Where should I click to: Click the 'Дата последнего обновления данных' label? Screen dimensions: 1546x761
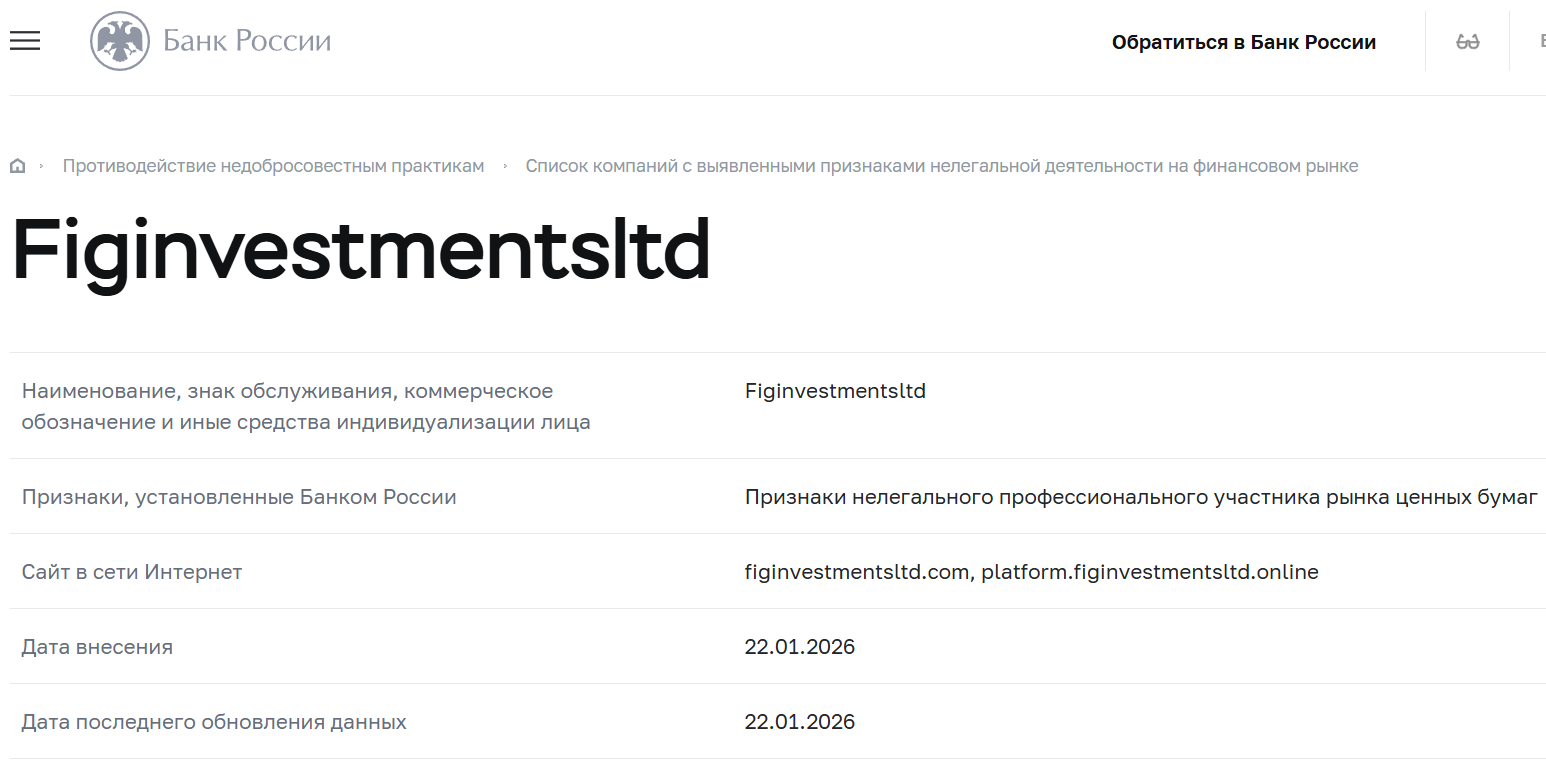pyautogui.click(x=213, y=721)
